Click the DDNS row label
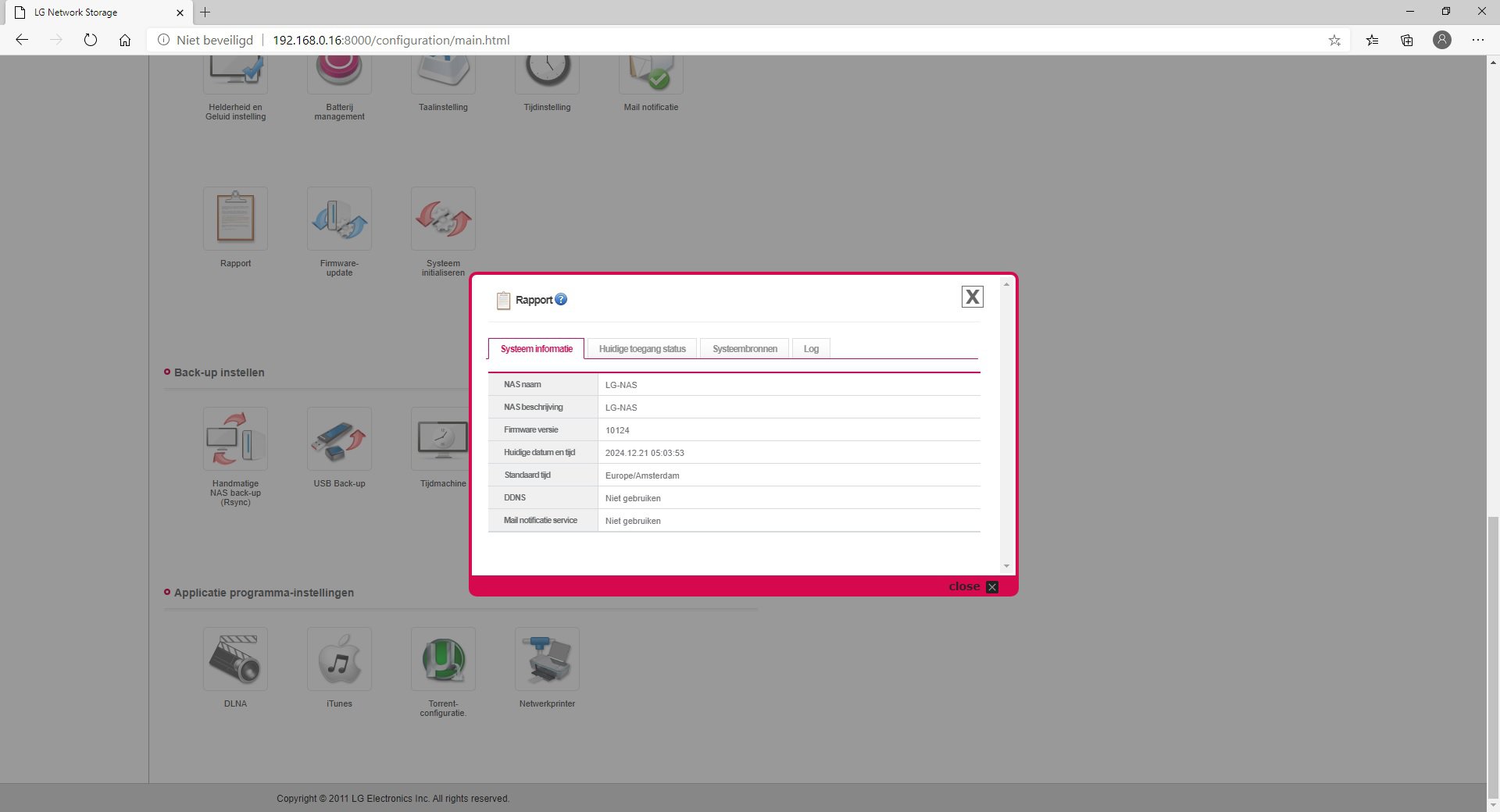 point(515,497)
